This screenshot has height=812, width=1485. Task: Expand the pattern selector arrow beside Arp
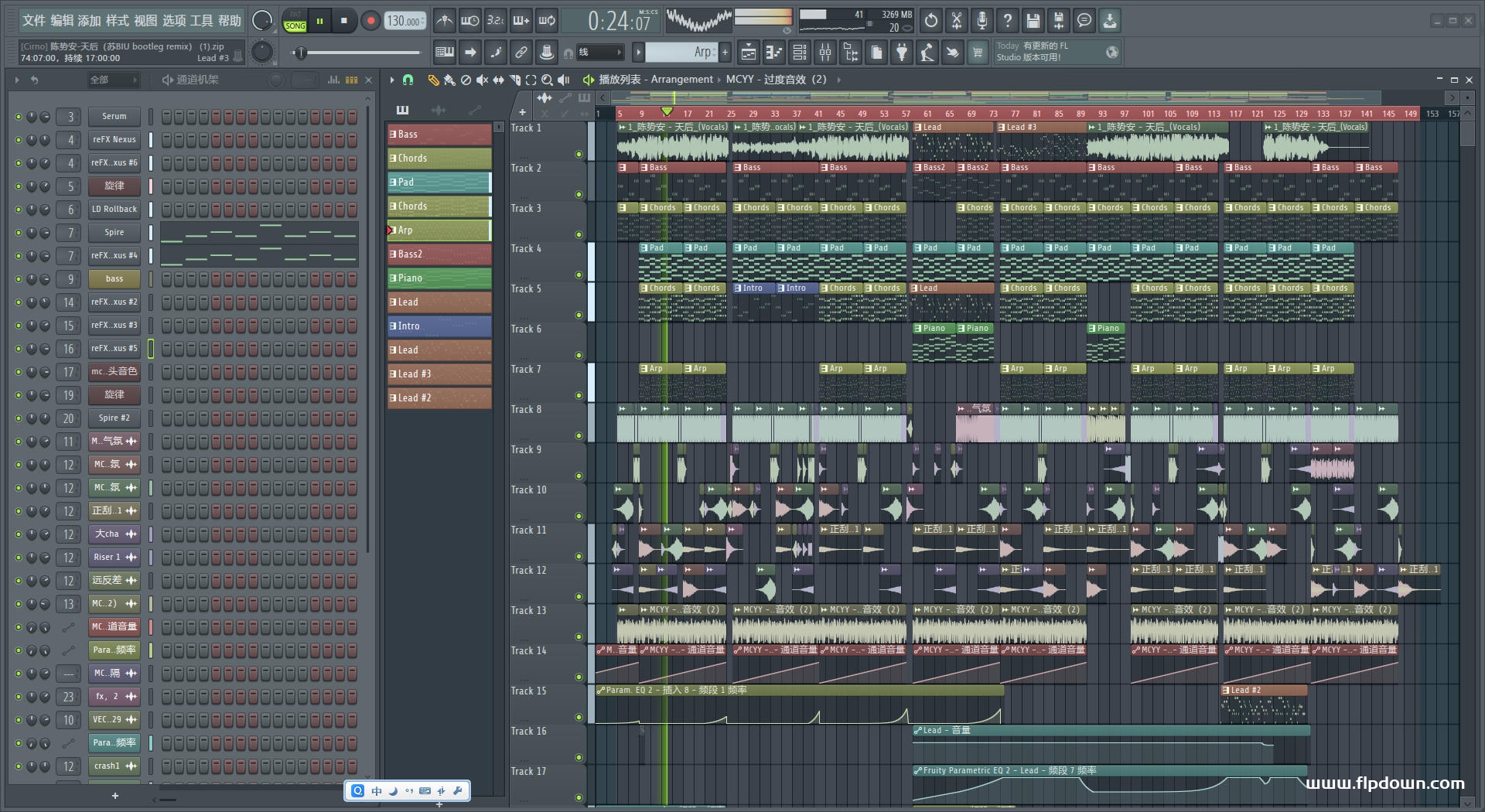point(638,53)
